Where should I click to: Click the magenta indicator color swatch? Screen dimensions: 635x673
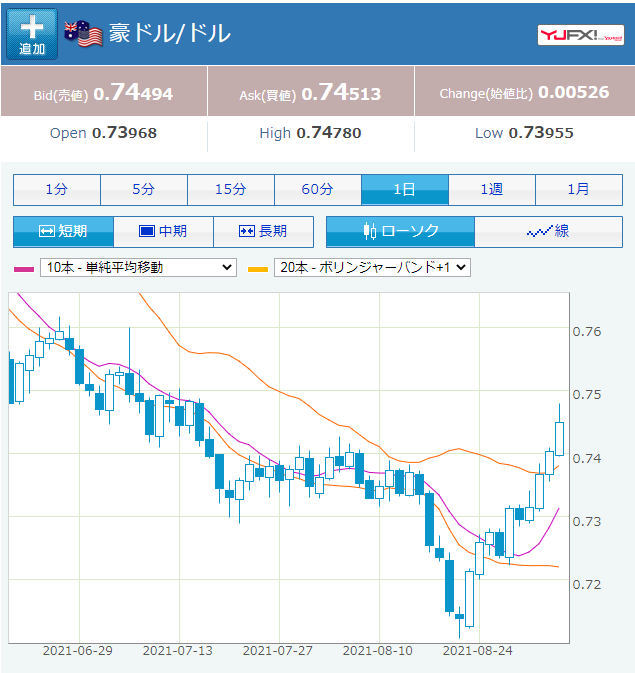[x=24, y=270]
